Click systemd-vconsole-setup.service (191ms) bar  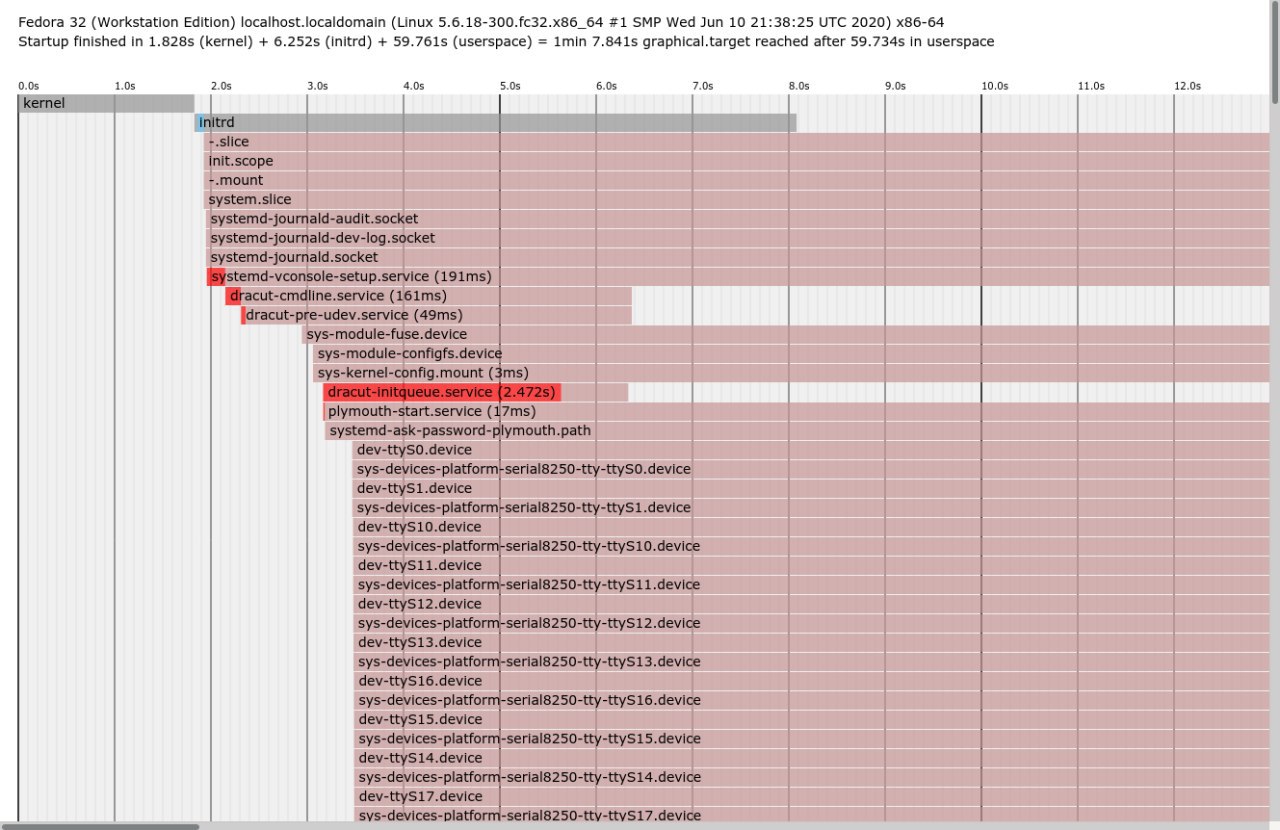coord(738,276)
